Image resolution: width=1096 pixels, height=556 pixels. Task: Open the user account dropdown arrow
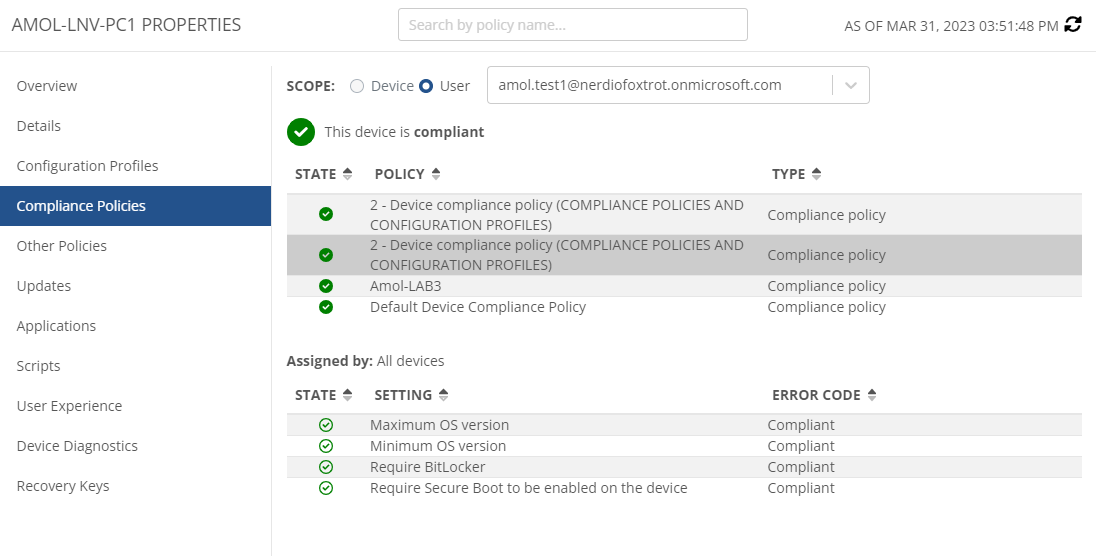(x=851, y=85)
